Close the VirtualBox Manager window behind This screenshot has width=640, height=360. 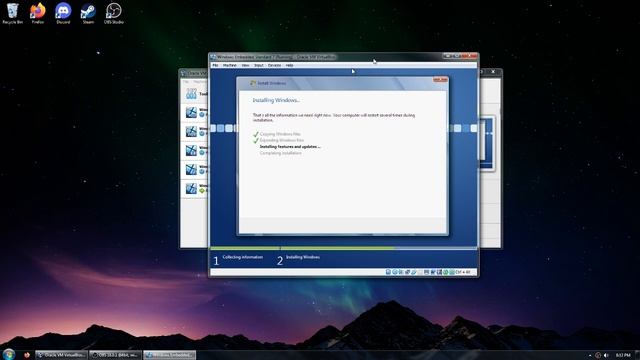coord(493,72)
